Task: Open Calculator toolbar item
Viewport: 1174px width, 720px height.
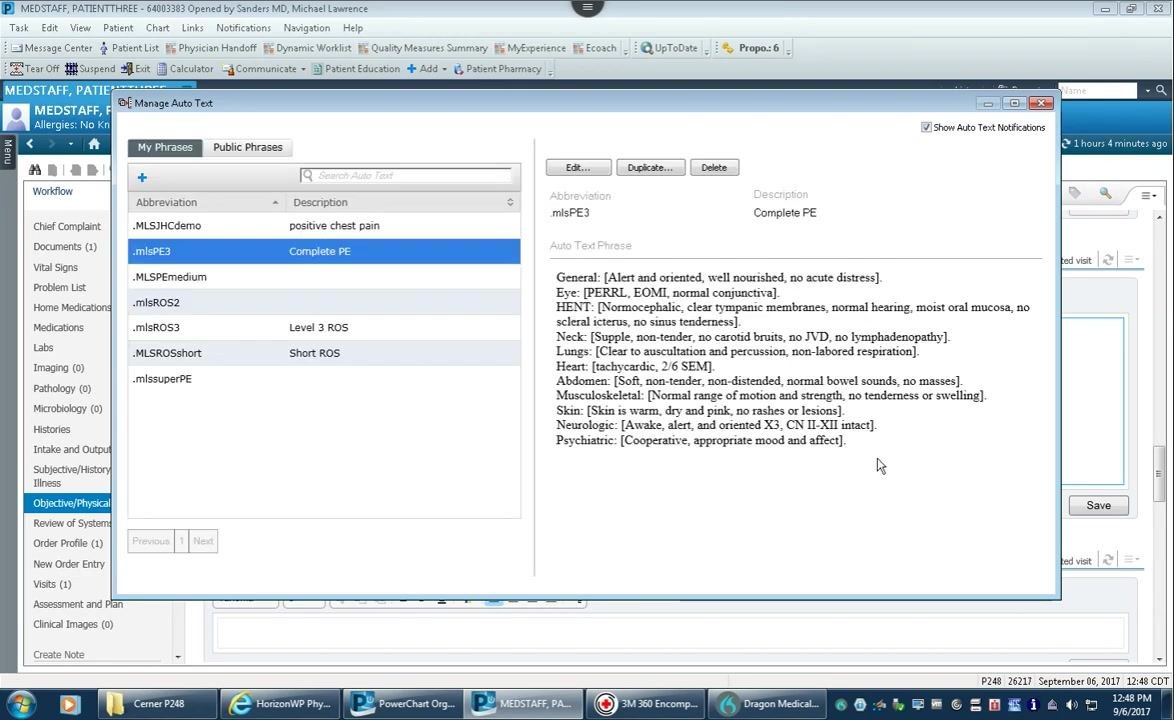Action: [185, 69]
